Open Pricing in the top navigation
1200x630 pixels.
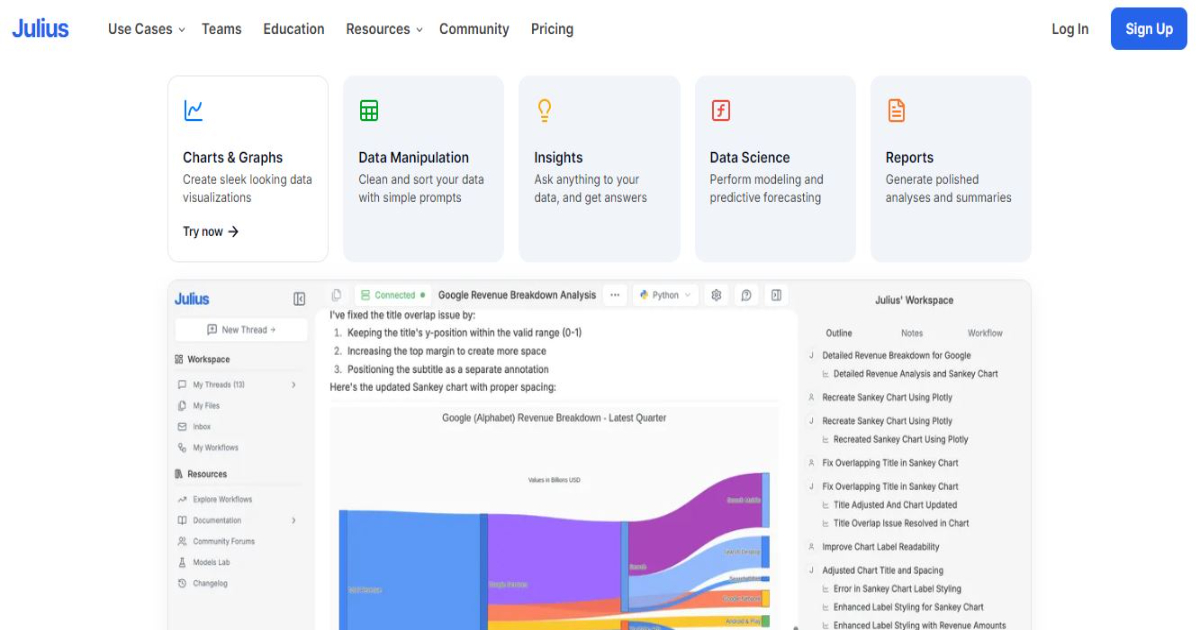point(552,29)
